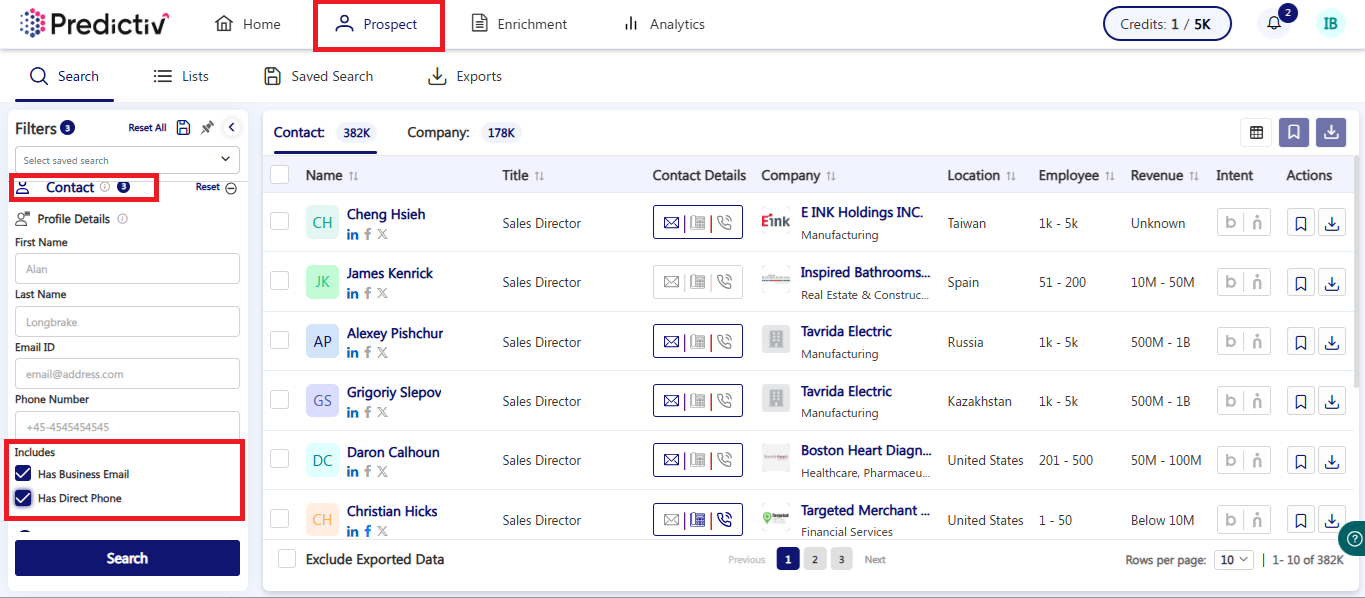
Task: Open Alexey Pishchur's X (Twitter) icon
Action: click(x=382, y=352)
